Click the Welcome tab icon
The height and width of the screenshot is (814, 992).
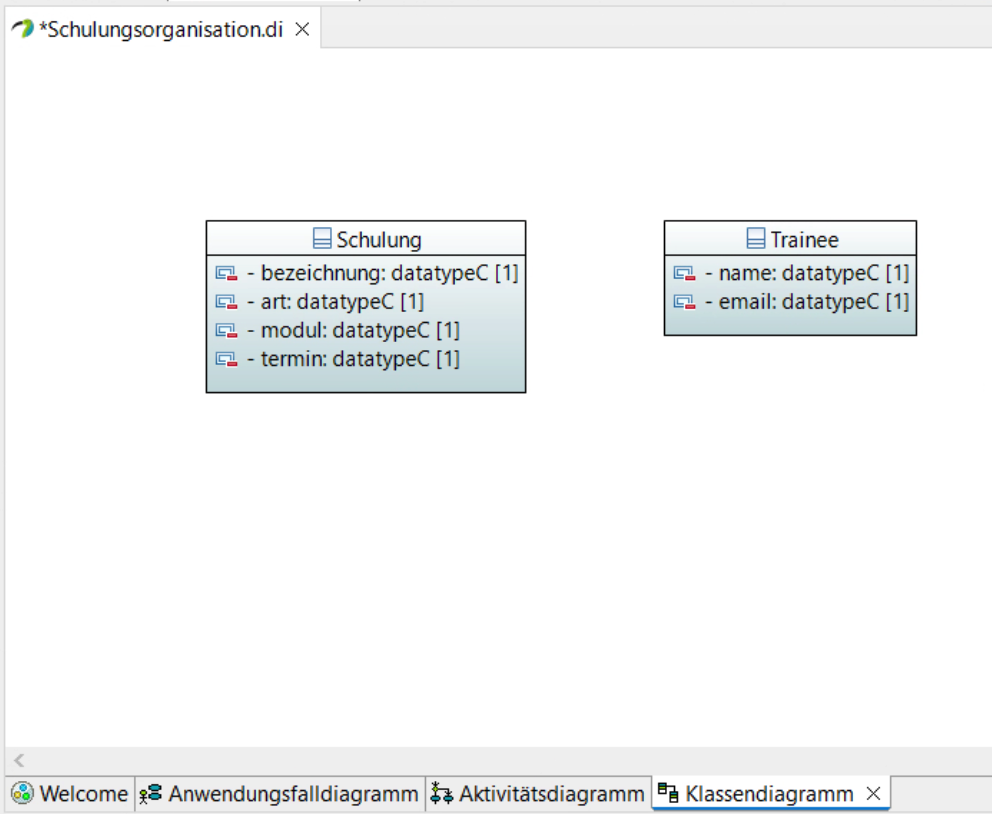click(x=23, y=793)
